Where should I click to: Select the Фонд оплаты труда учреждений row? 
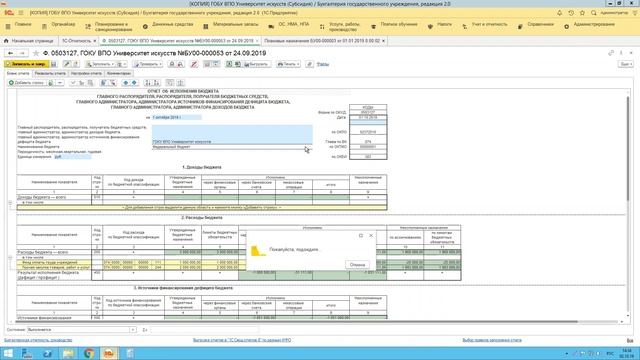click(x=239, y=262)
